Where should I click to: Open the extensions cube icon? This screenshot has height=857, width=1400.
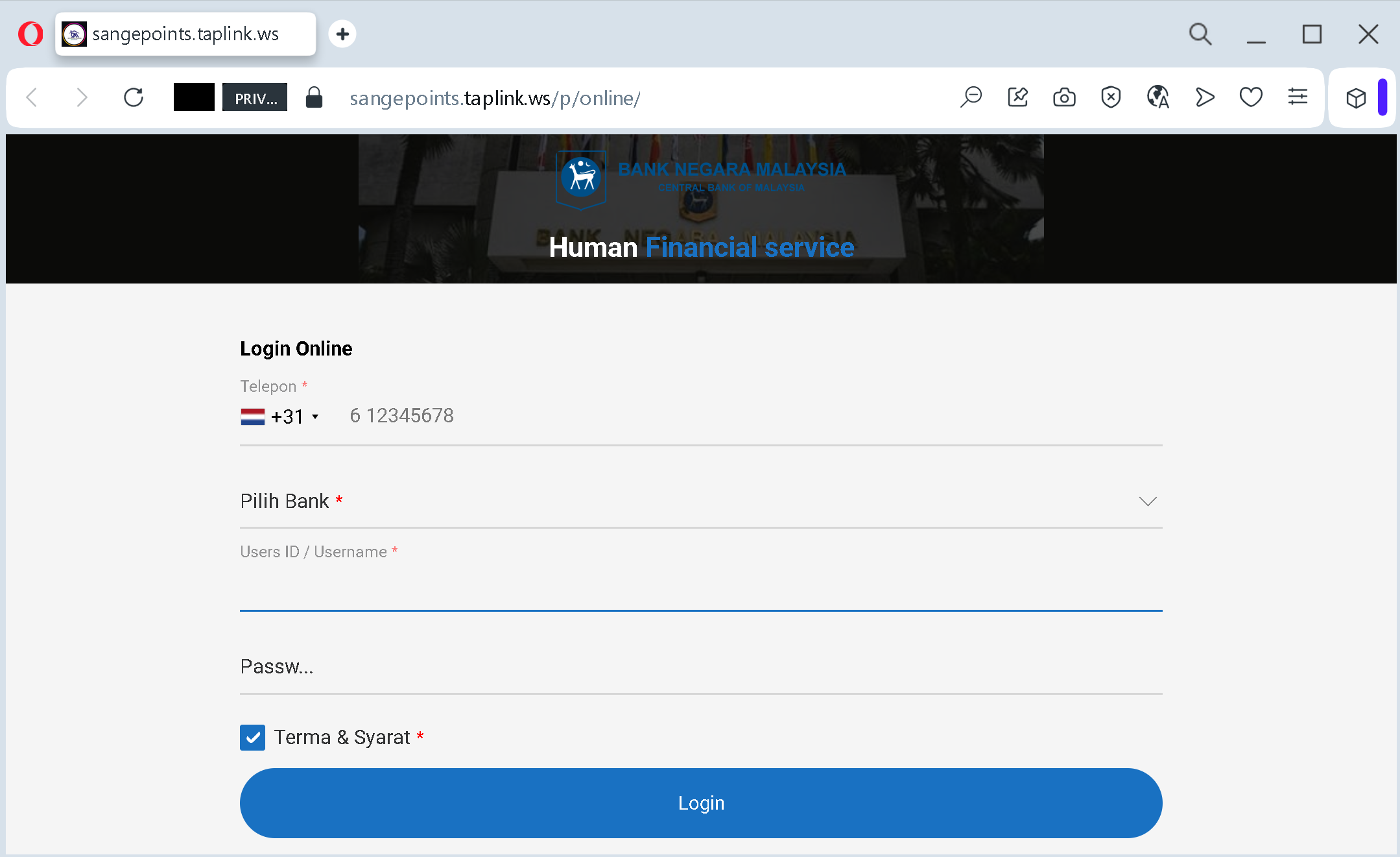1356,98
